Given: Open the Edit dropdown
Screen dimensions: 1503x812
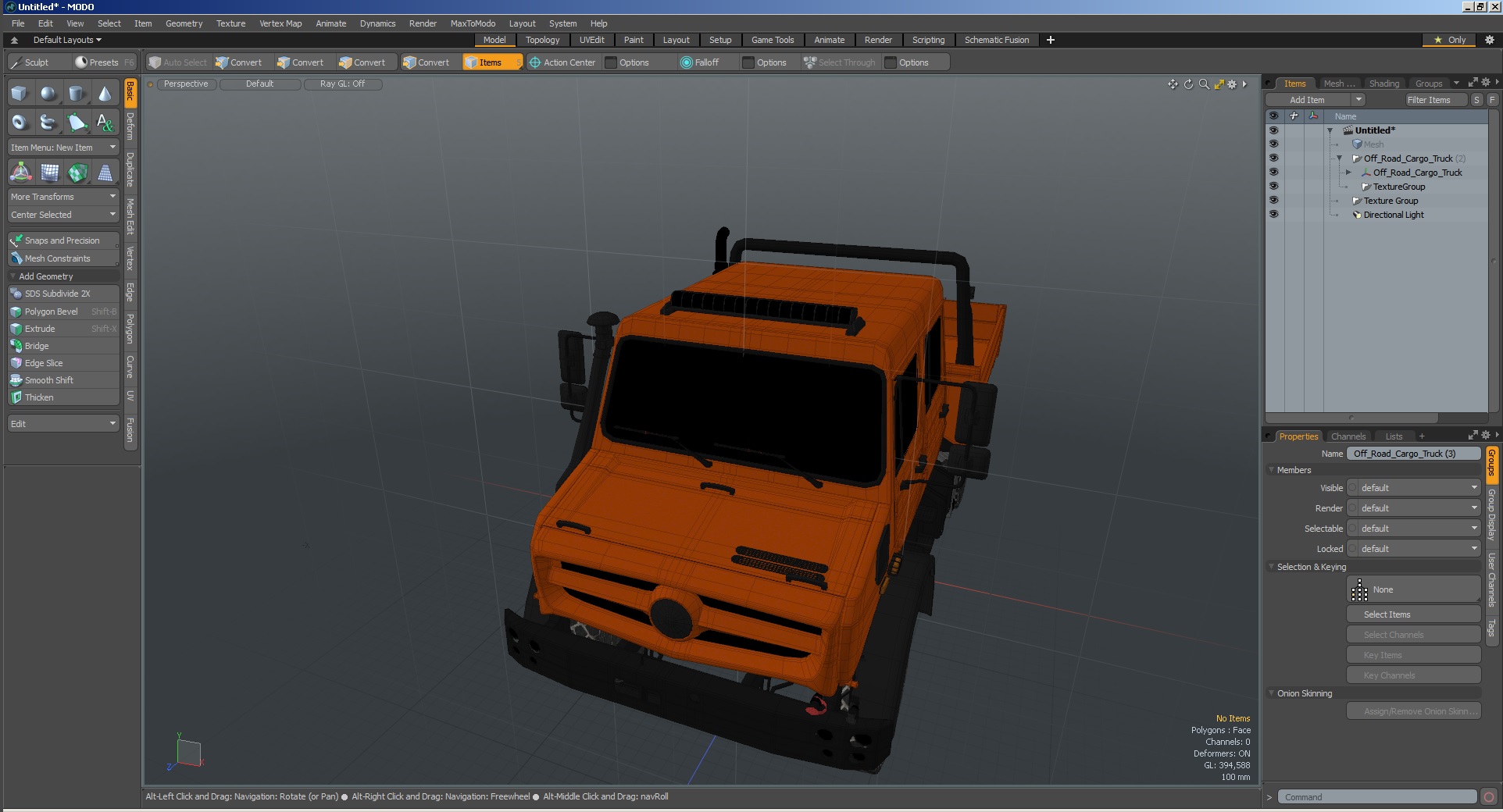Looking at the screenshot, I should [63, 424].
